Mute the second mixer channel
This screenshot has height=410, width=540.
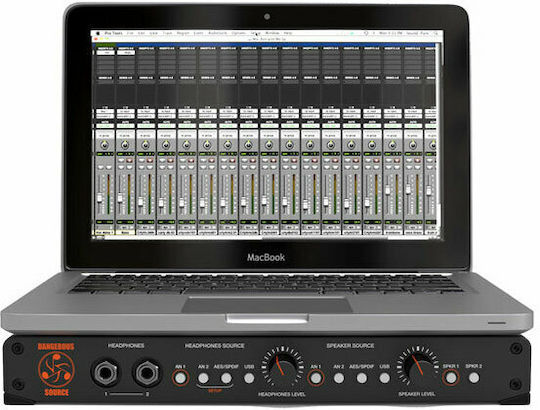click(x=129, y=167)
